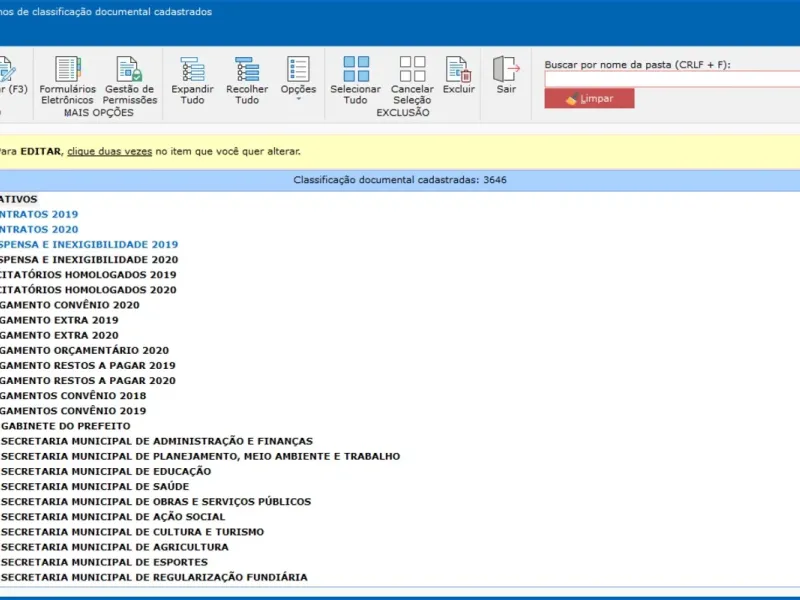
Task: Click Expandir Tudo icon
Action: click(x=192, y=69)
